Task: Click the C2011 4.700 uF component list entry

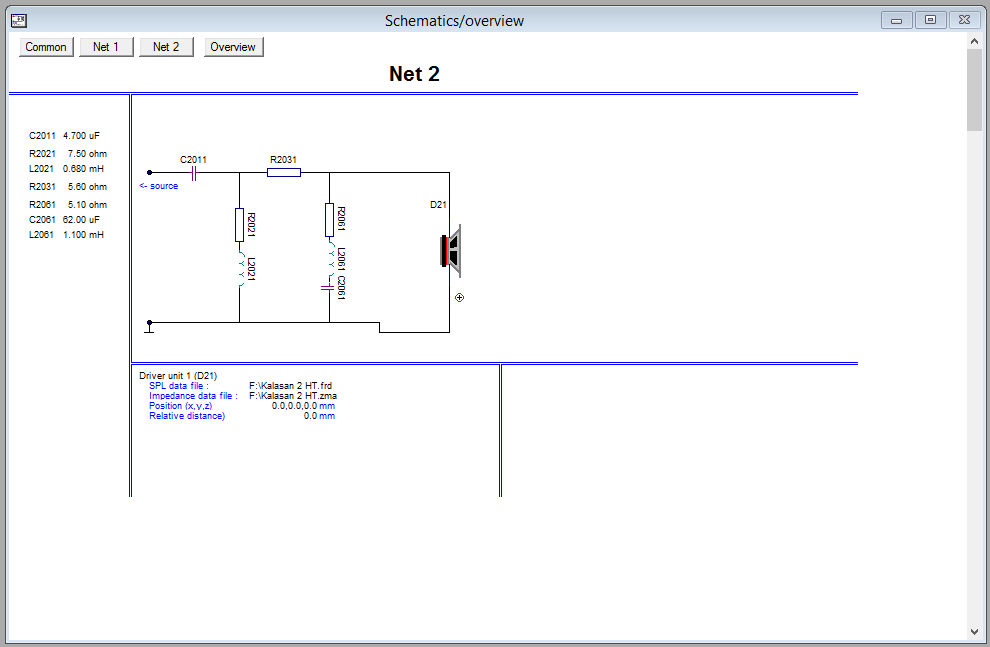Action: point(64,135)
